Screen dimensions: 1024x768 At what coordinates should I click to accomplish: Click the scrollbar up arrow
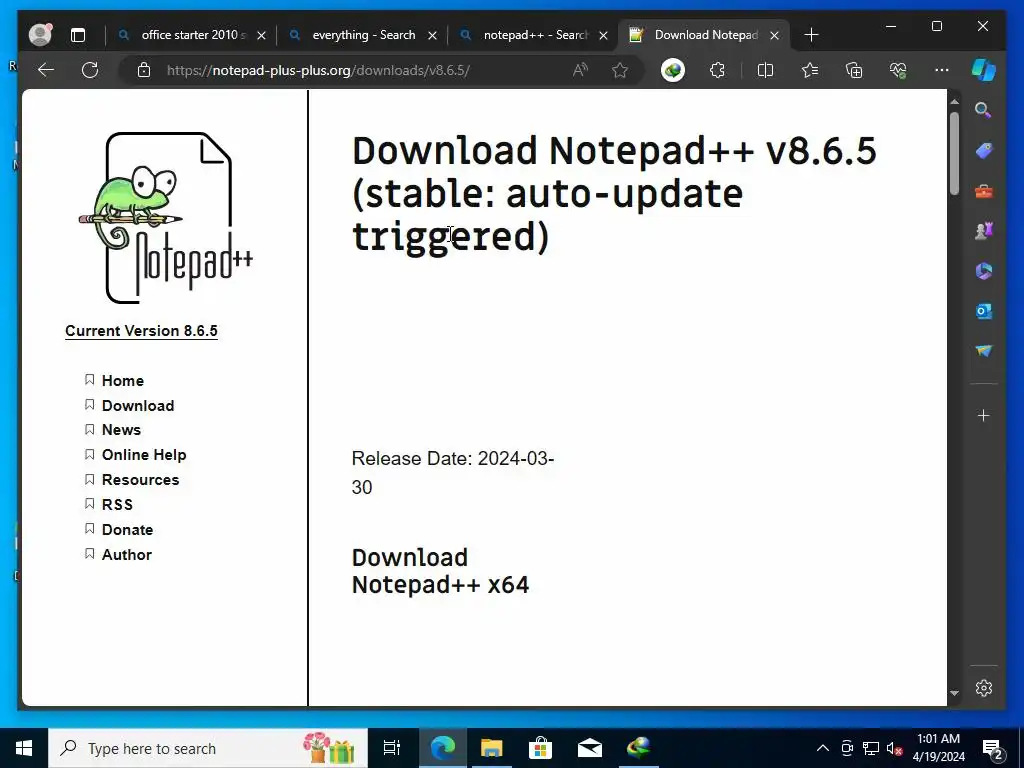point(954,102)
